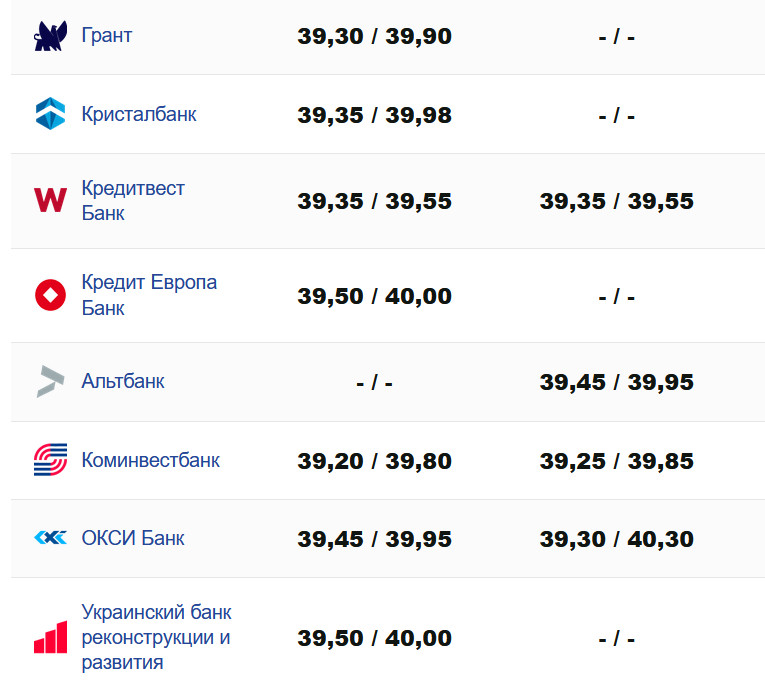Go to the Альтбанк link
The image size is (765, 683).
tap(123, 381)
